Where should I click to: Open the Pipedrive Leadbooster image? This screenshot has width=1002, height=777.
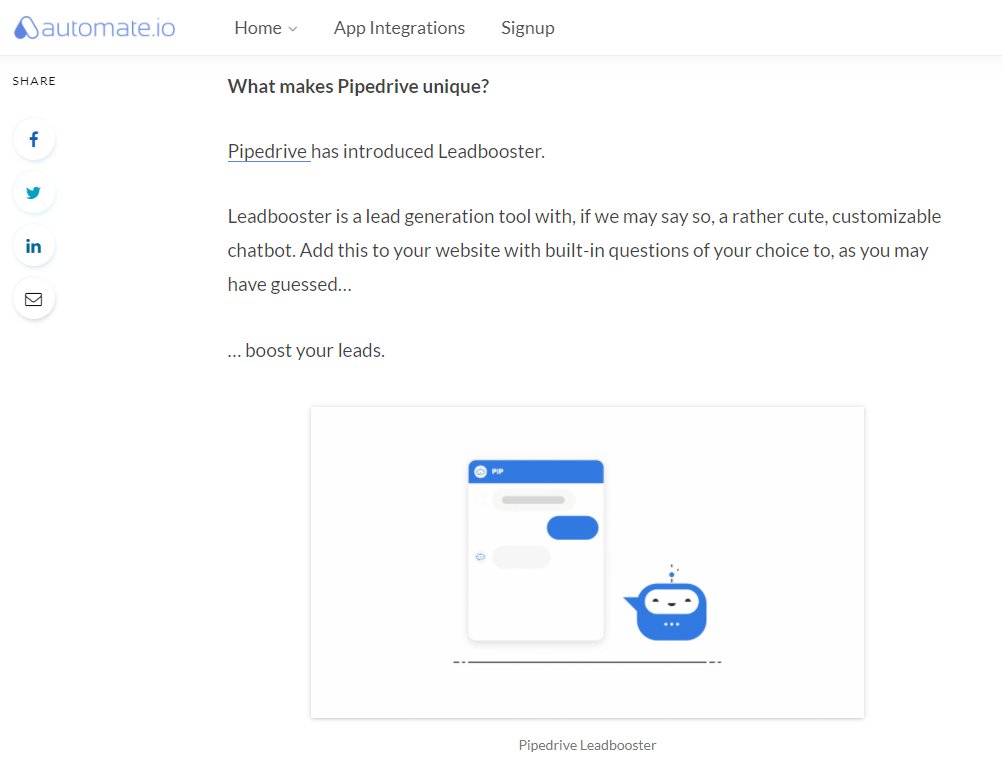pyautogui.click(x=587, y=562)
